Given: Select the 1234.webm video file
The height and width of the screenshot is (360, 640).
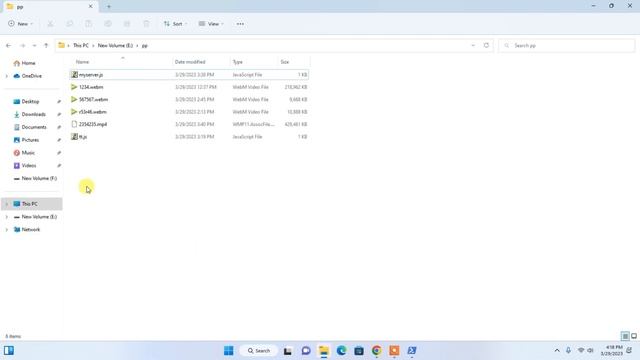Looking at the screenshot, I should [x=189, y=87].
